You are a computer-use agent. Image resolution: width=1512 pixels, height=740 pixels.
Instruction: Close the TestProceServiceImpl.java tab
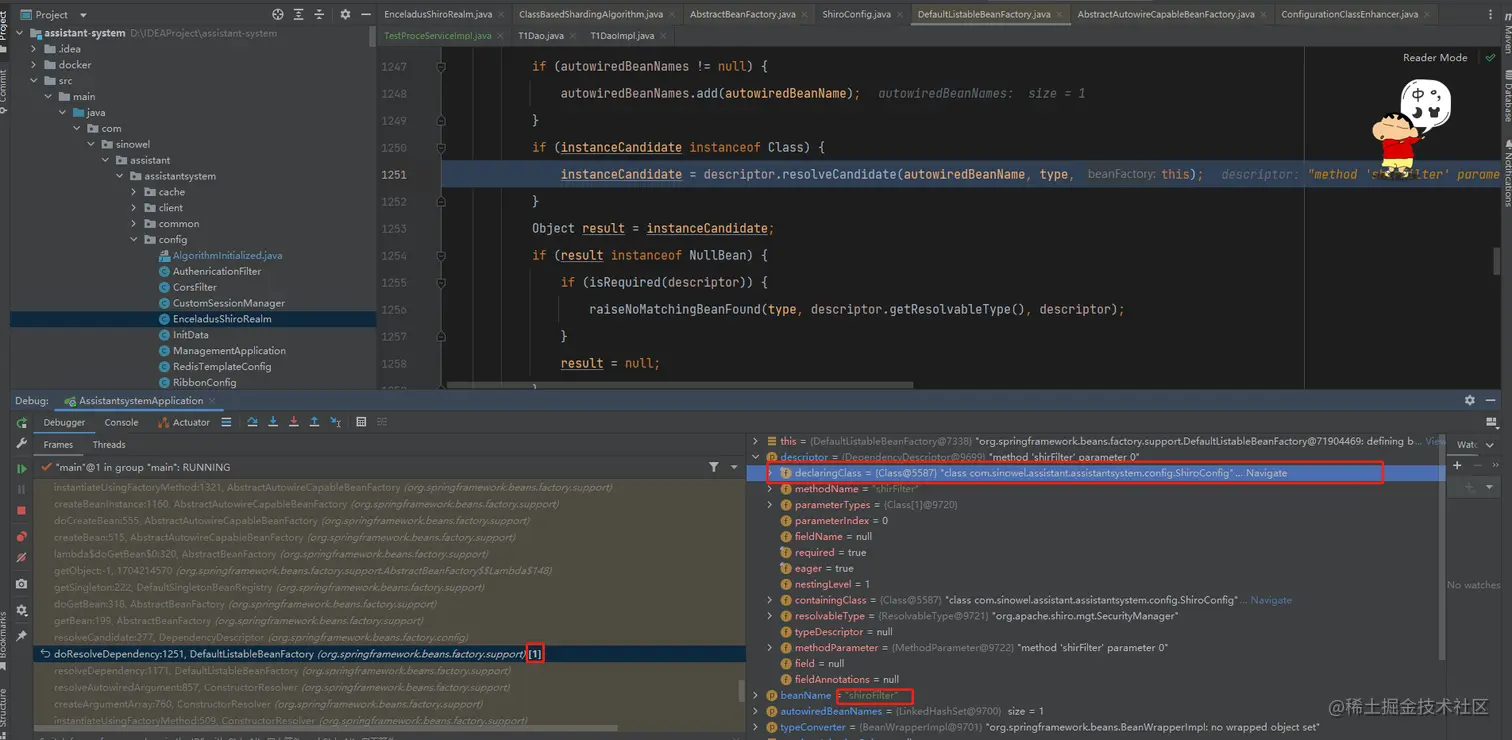(x=499, y=36)
